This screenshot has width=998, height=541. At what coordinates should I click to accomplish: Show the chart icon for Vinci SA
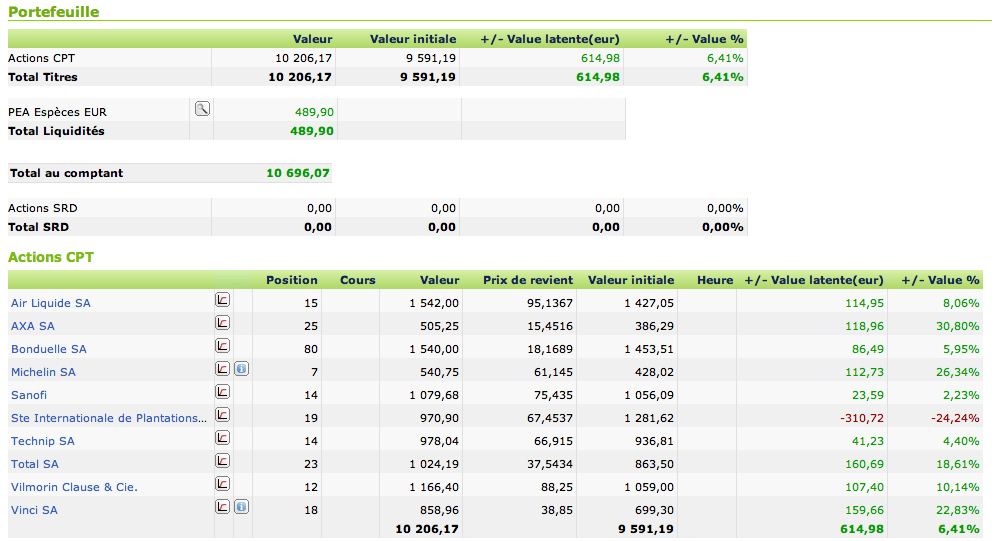222,506
